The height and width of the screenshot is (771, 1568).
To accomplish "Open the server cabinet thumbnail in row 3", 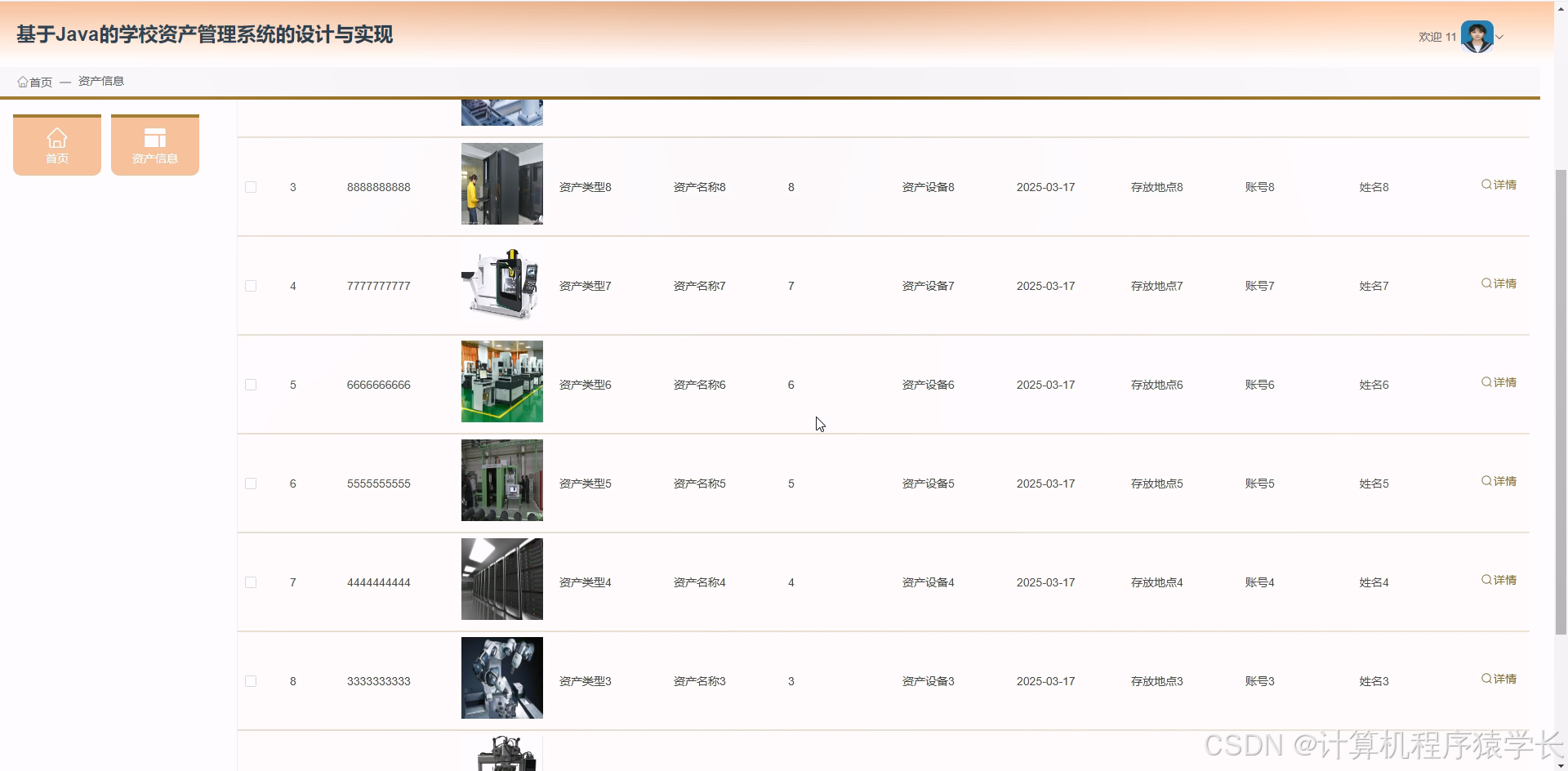I will pyautogui.click(x=502, y=184).
